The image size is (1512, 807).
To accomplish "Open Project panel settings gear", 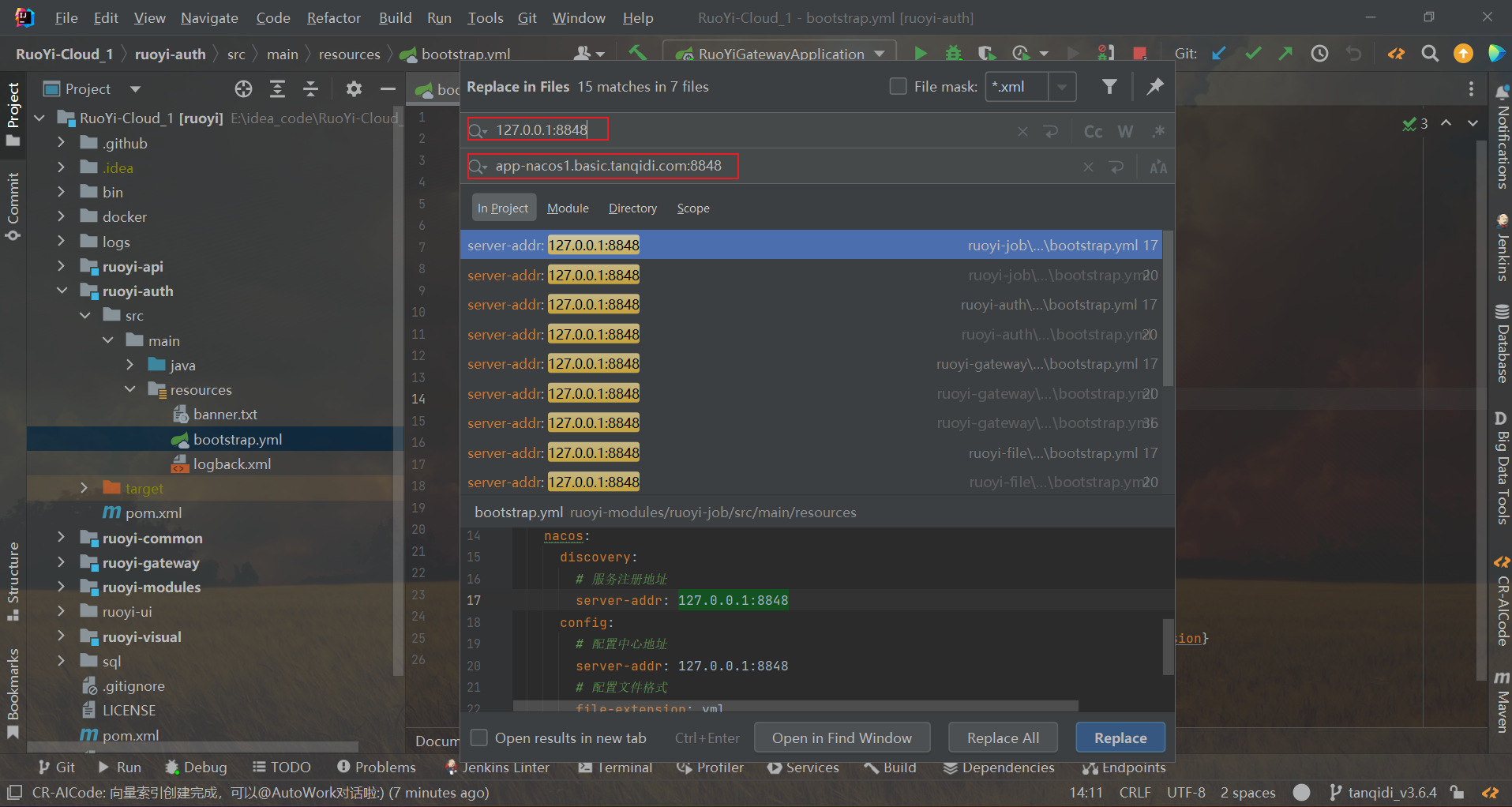I will (x=354, y=89).
